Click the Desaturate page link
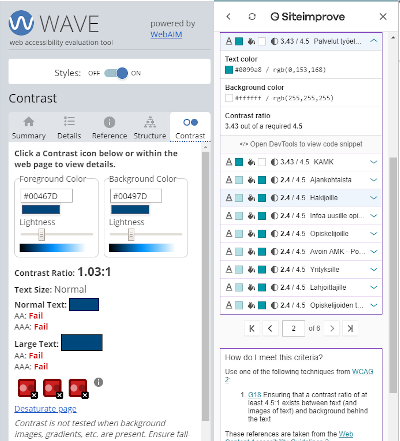This screenshot has height=441, width=400. tap(45, 409)
